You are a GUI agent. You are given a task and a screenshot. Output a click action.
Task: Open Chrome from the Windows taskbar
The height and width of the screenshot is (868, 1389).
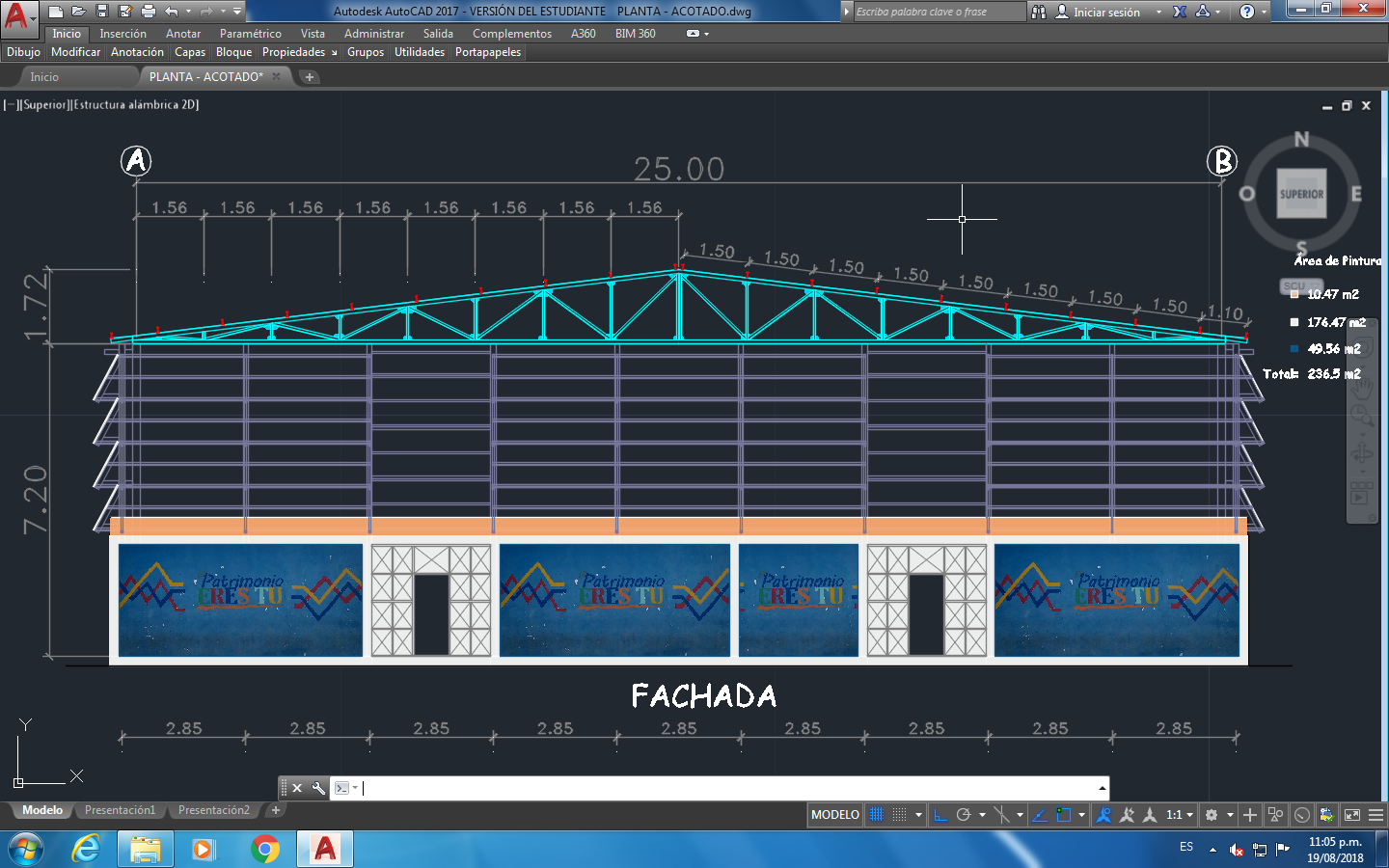point(264,849)
